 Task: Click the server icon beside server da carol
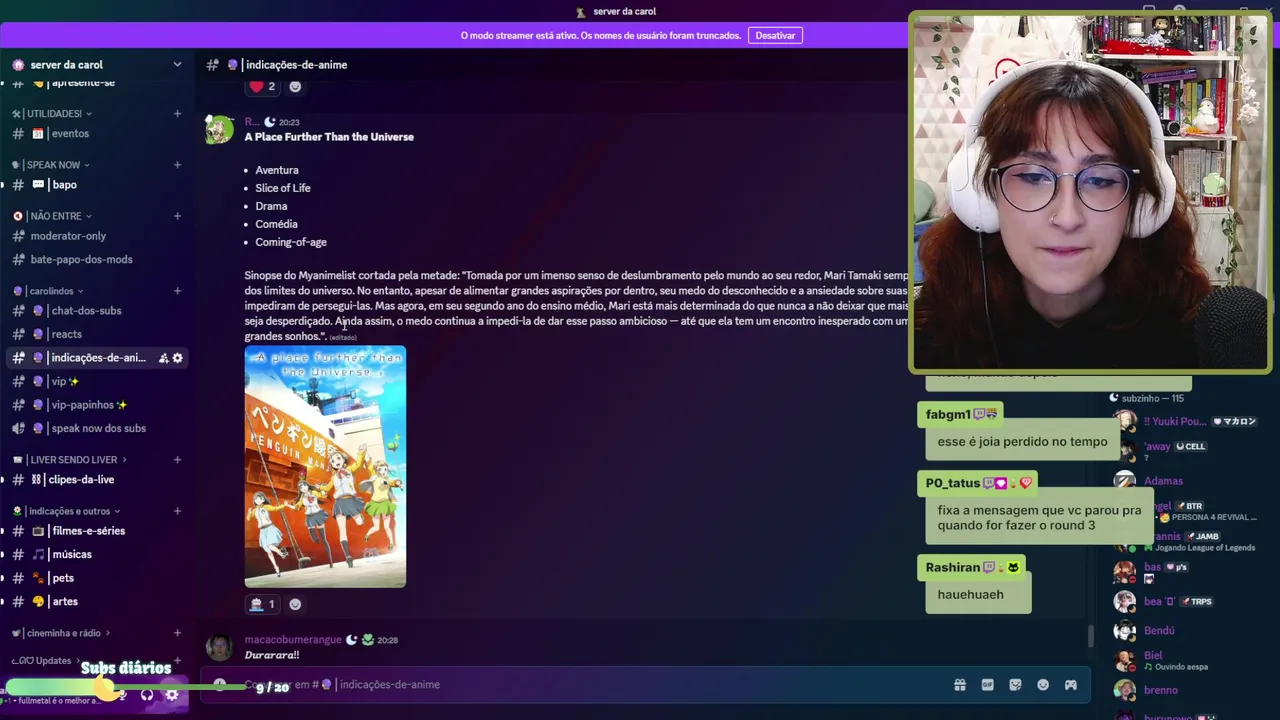click(18, 65)
